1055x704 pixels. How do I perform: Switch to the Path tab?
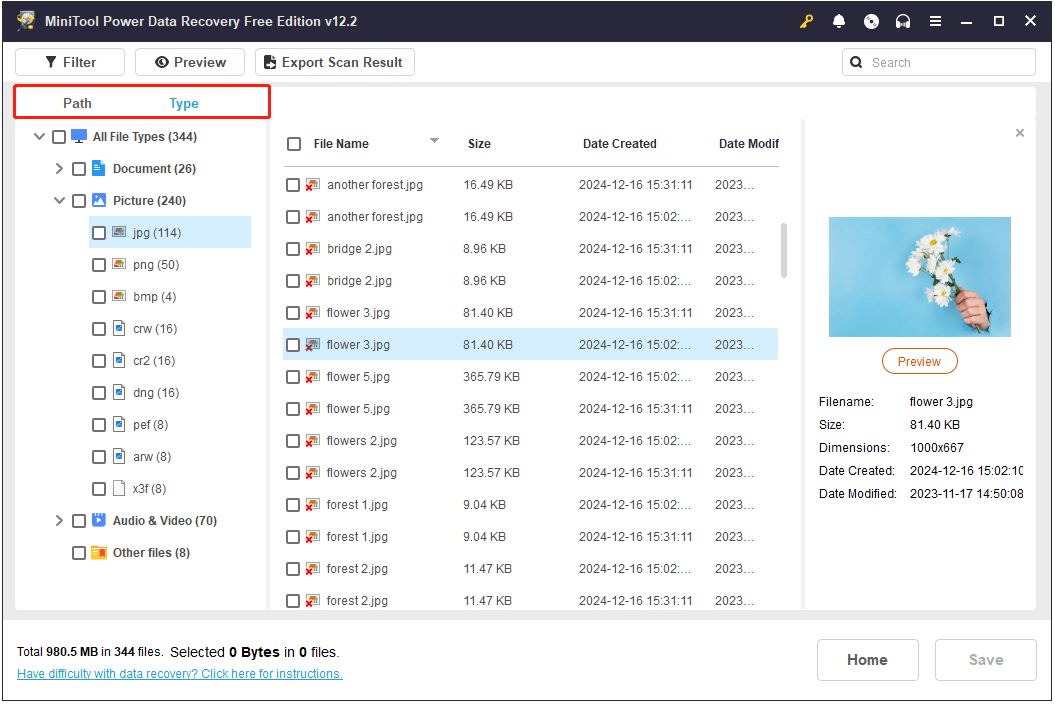(77, 103)
